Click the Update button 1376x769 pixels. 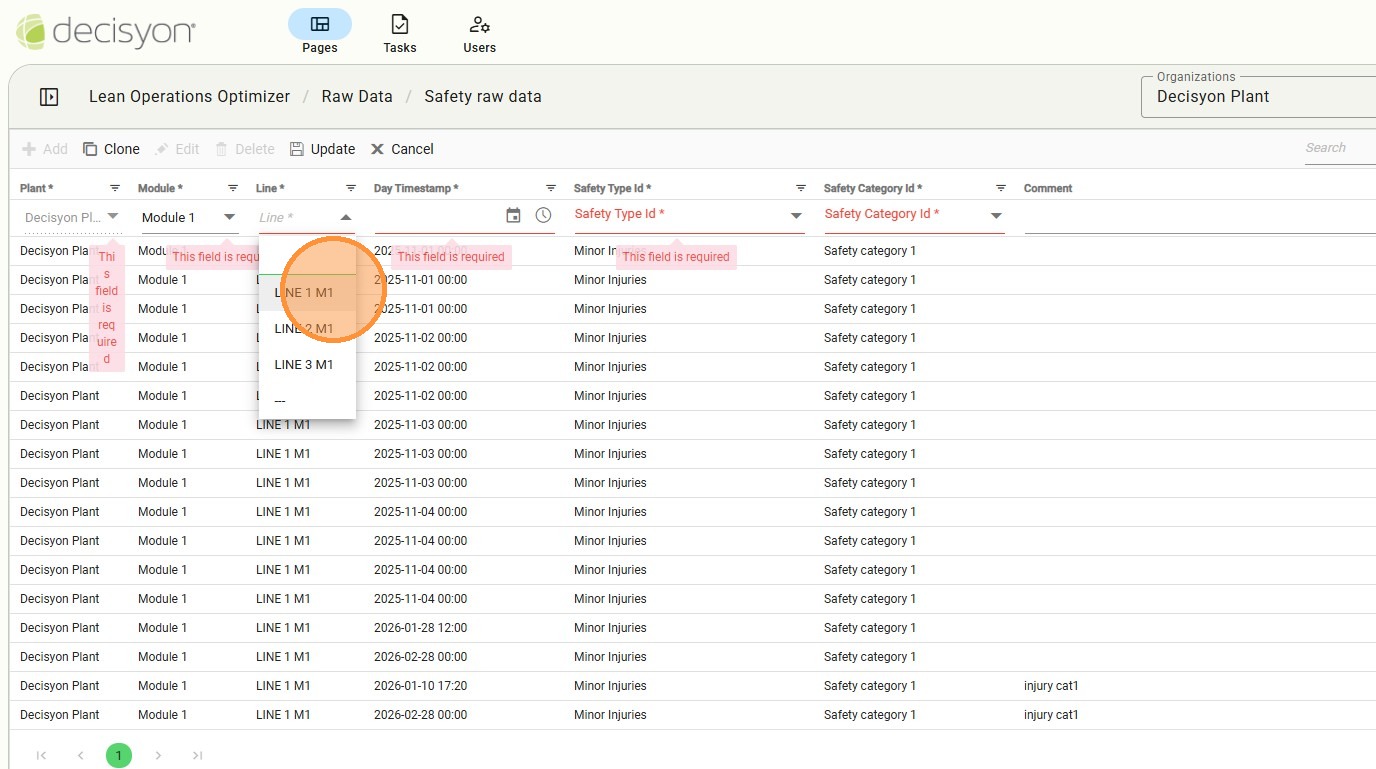coord(322,149)
